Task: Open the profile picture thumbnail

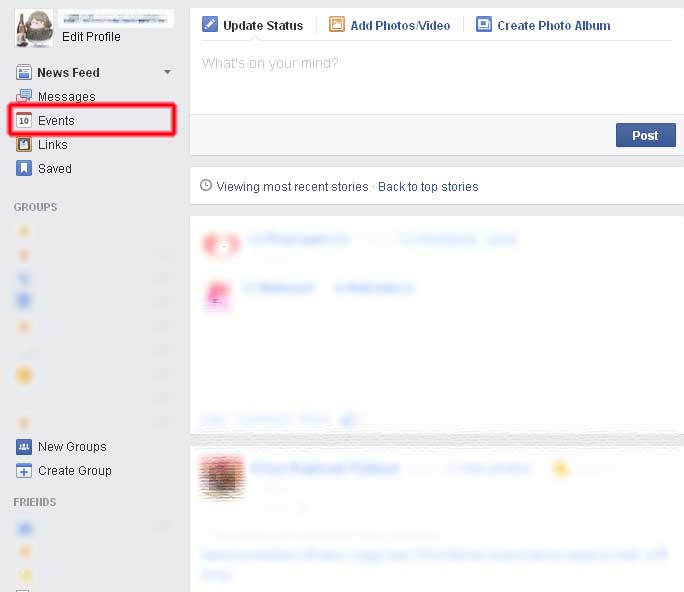Action: [x=34, y=28]
